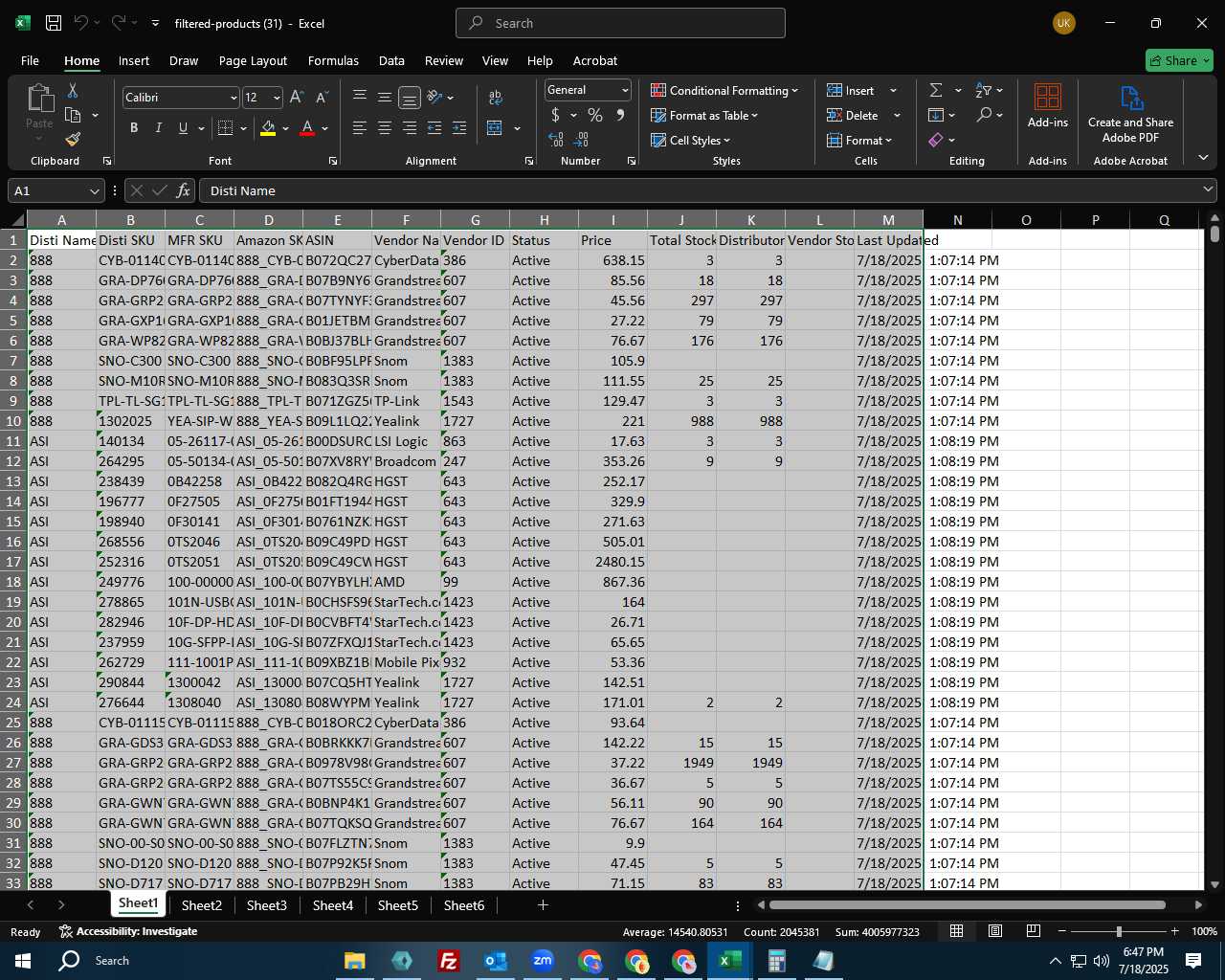Open the Sheet3 worksheet tab

point(266,905)
